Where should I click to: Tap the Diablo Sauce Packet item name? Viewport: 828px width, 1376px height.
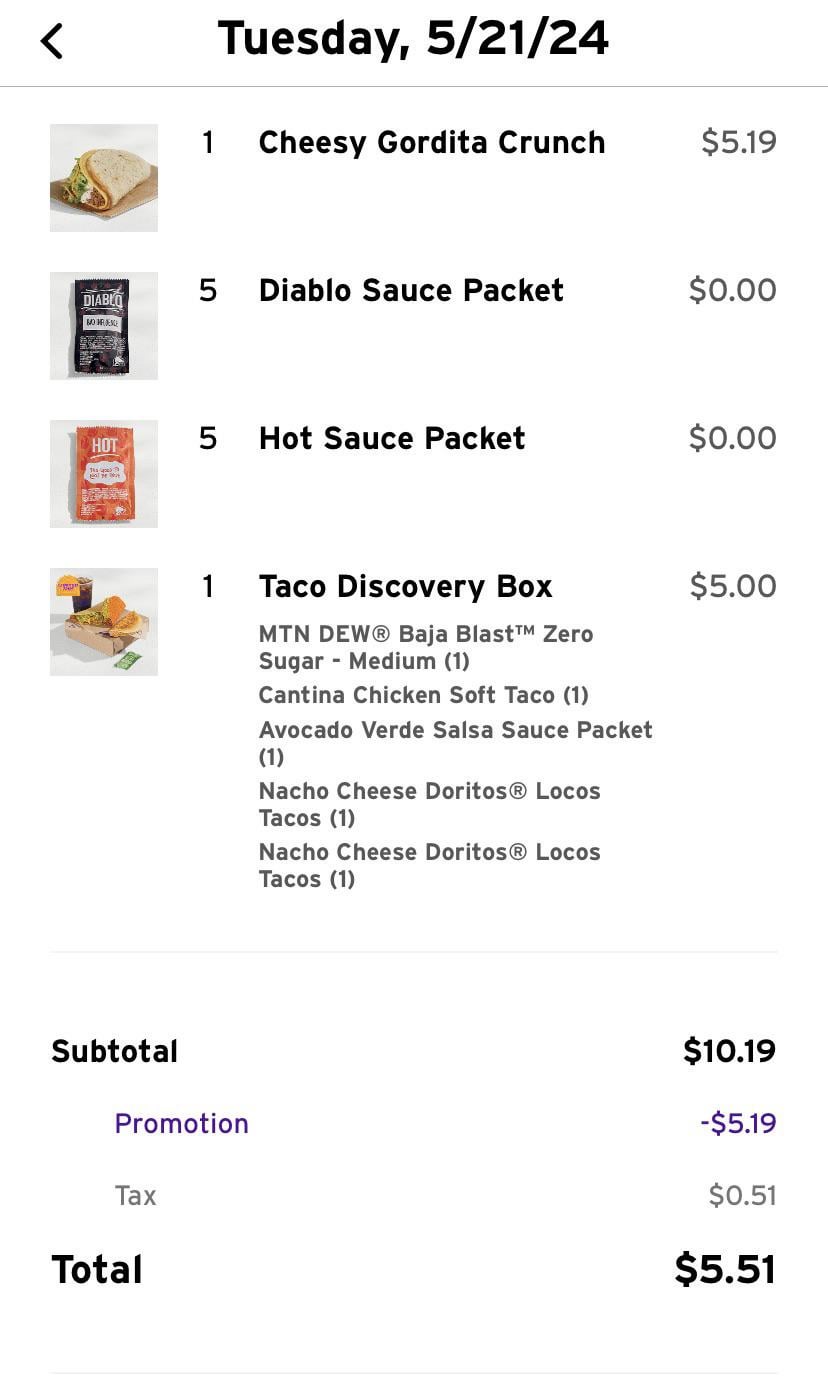(411, 291)
